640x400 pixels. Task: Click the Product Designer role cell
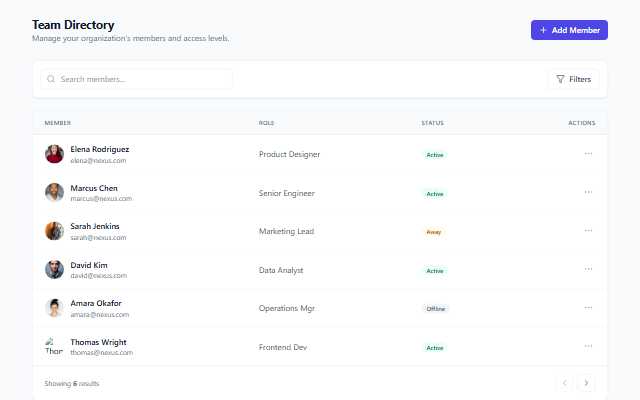tap(289, 154)
